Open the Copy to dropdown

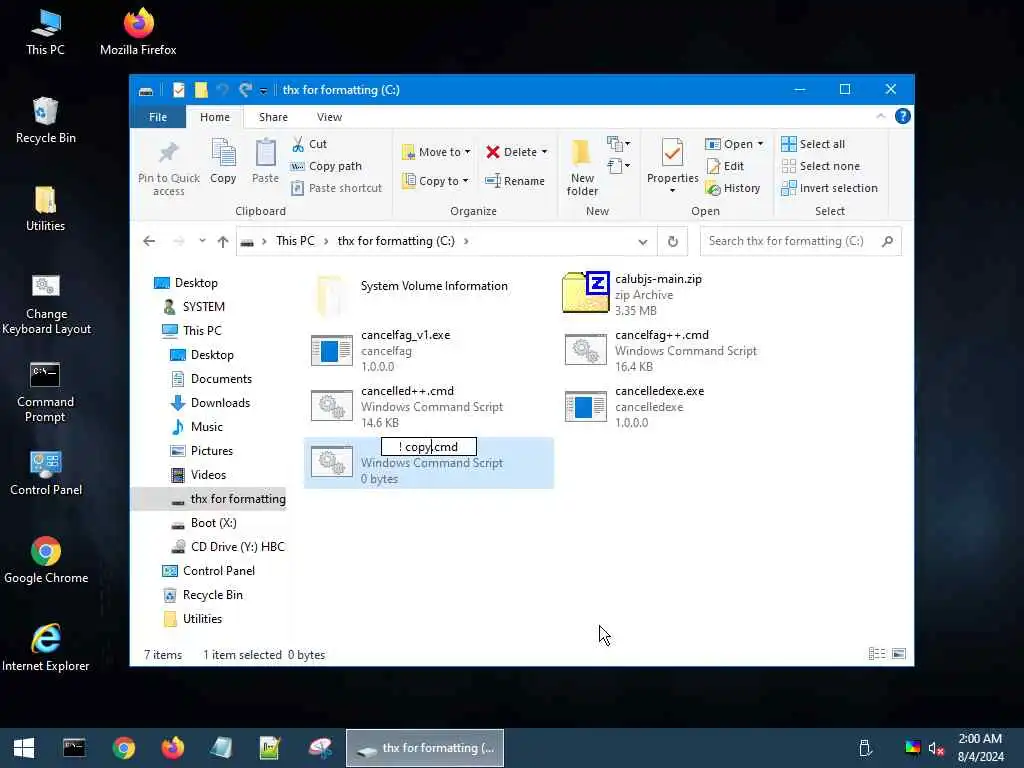[x=436, y=181]
